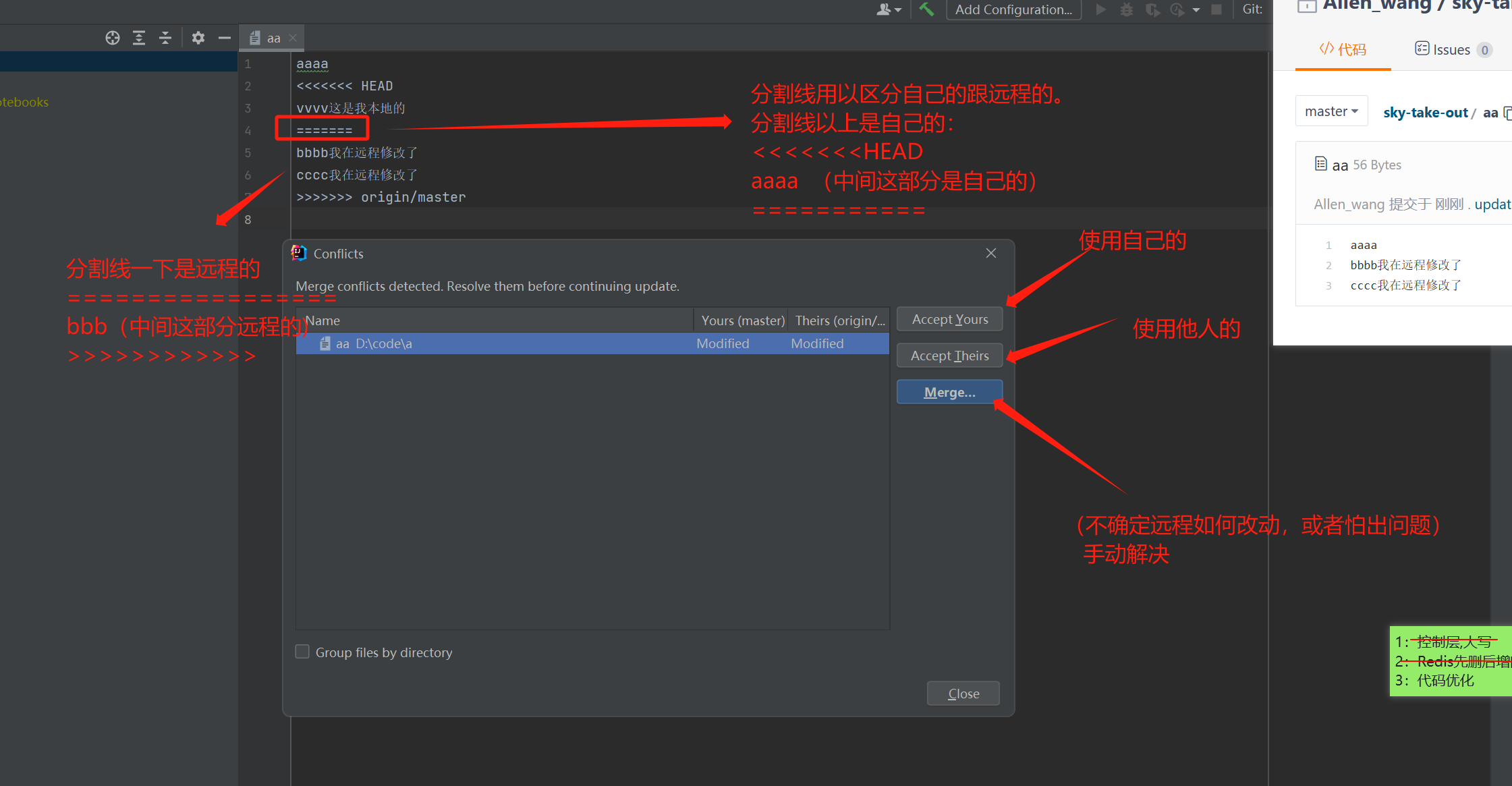Open the user accounts dropdown in toolbar
The height and width of the screenshot is (786, 1512).
pyautogui.click(x=889, y=9)
